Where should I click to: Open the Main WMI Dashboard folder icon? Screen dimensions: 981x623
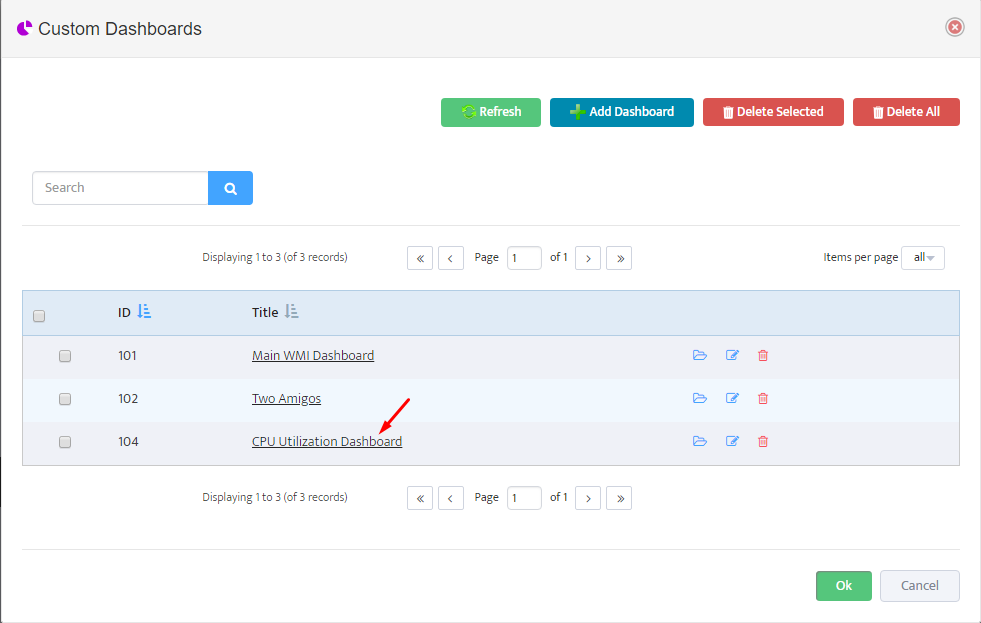pos(699,355)
